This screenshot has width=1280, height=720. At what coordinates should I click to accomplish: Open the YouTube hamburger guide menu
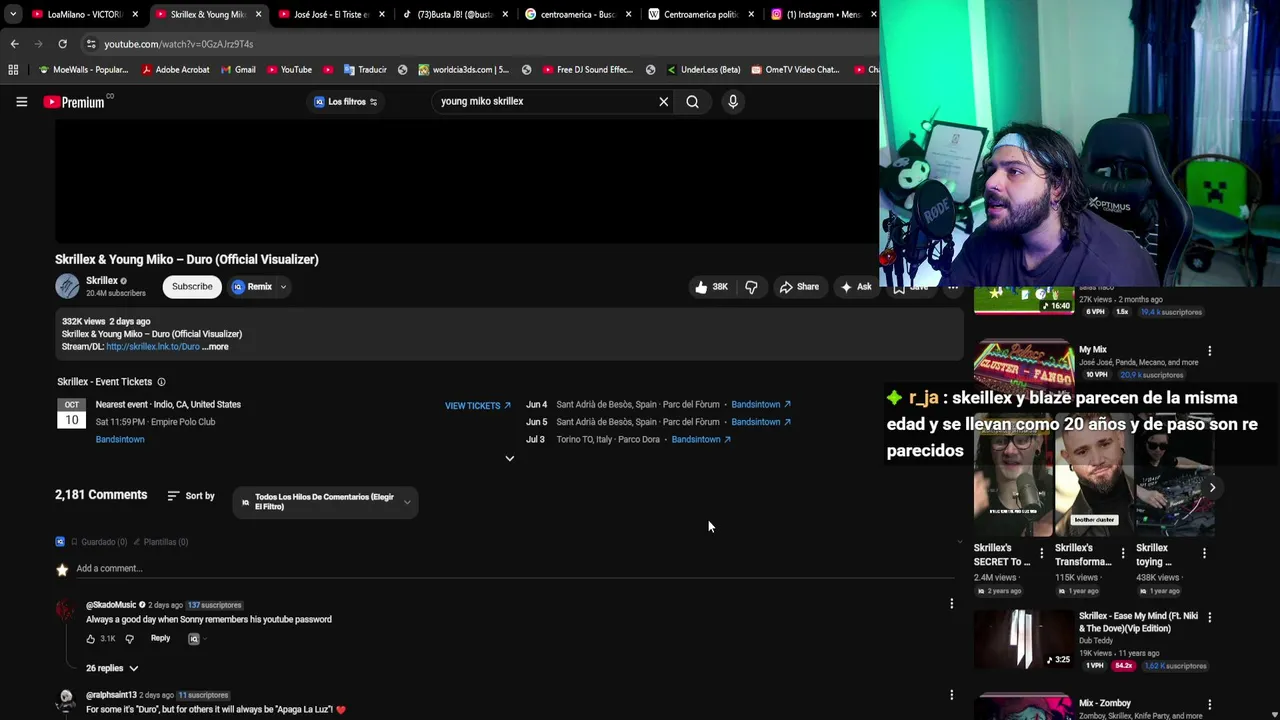click(21, 101)
